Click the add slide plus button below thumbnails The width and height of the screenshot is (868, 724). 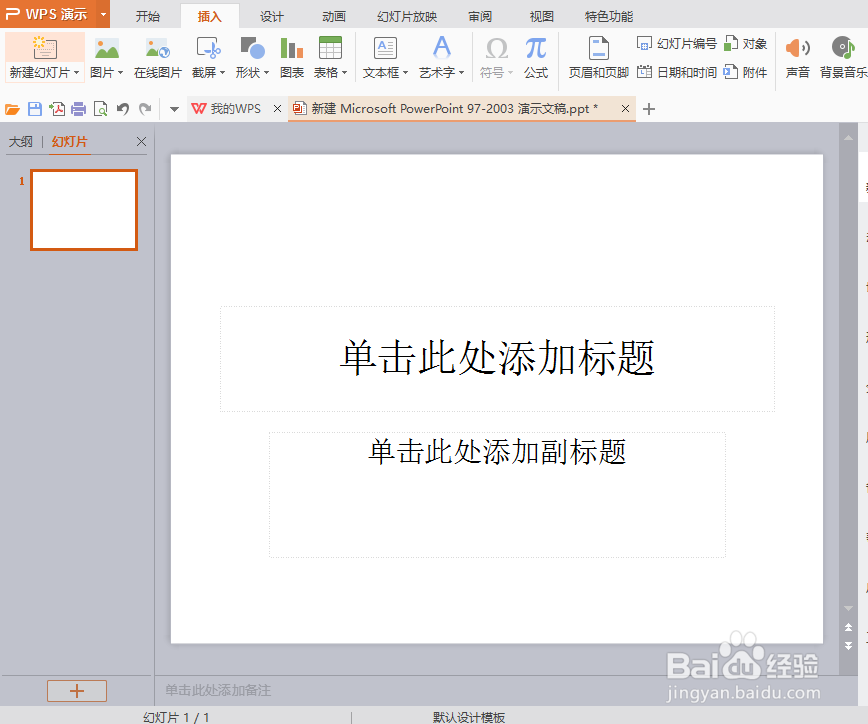pyautogui.click(x=76, y=691)
